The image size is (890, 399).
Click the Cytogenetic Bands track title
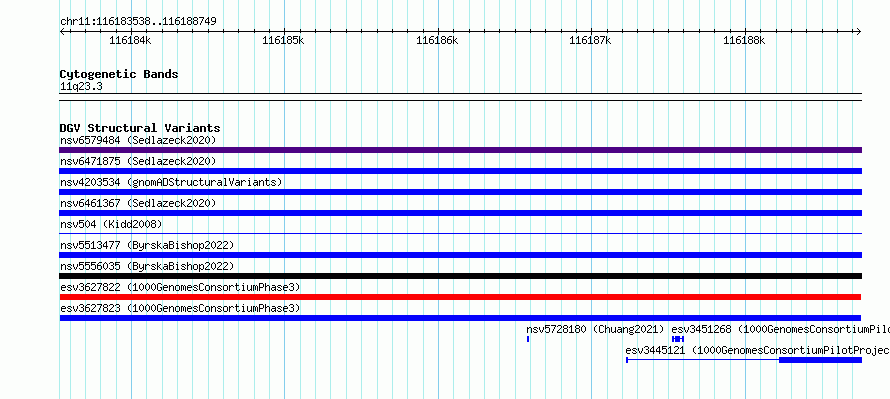pos(119,74)
